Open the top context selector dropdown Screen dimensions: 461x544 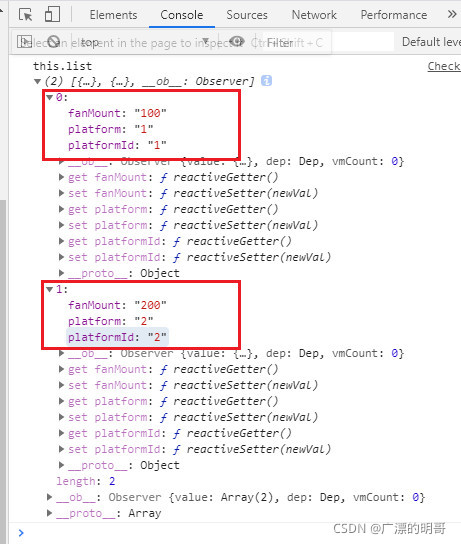[x=145, y=42]
